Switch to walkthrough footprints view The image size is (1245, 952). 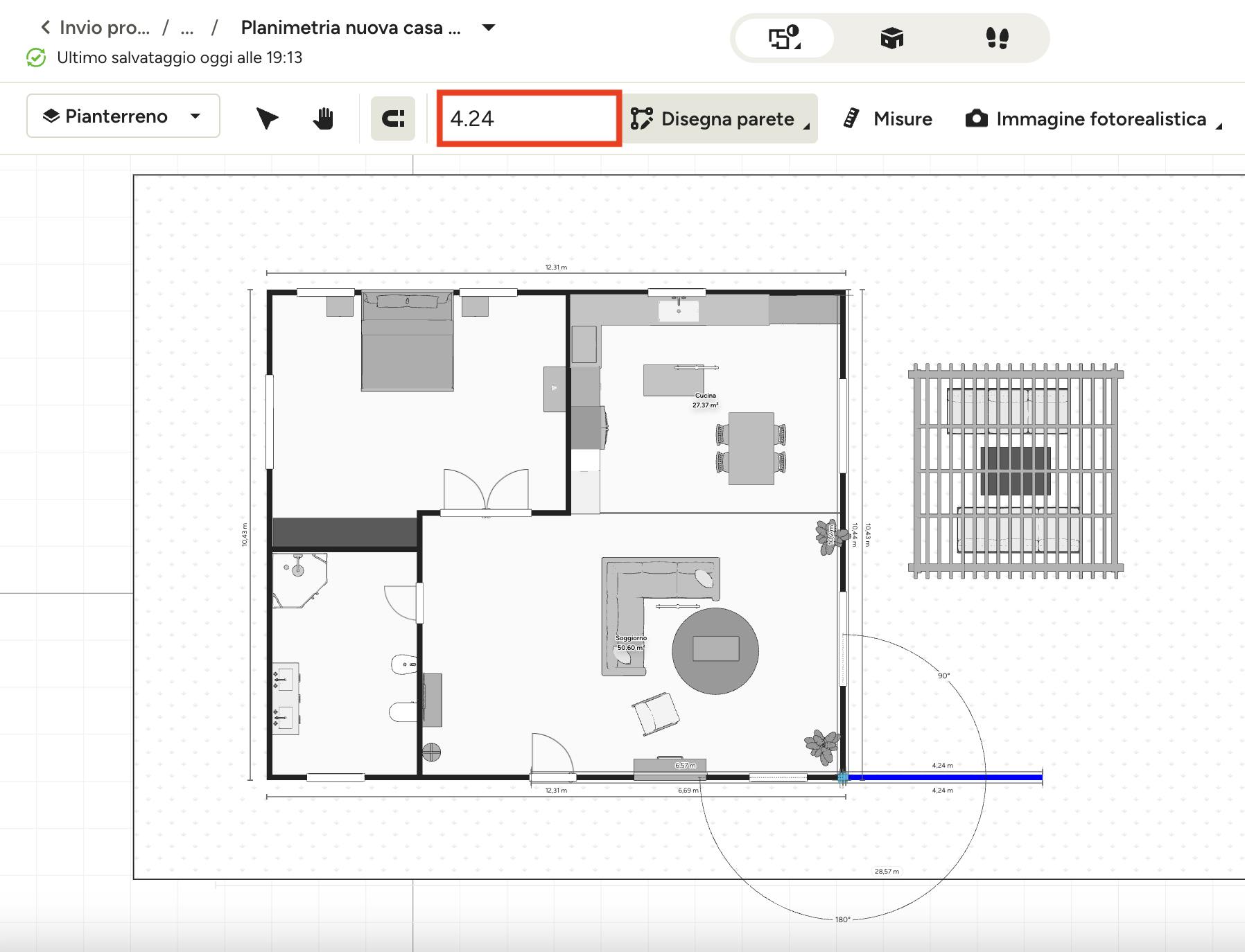(x=997, y=37)
